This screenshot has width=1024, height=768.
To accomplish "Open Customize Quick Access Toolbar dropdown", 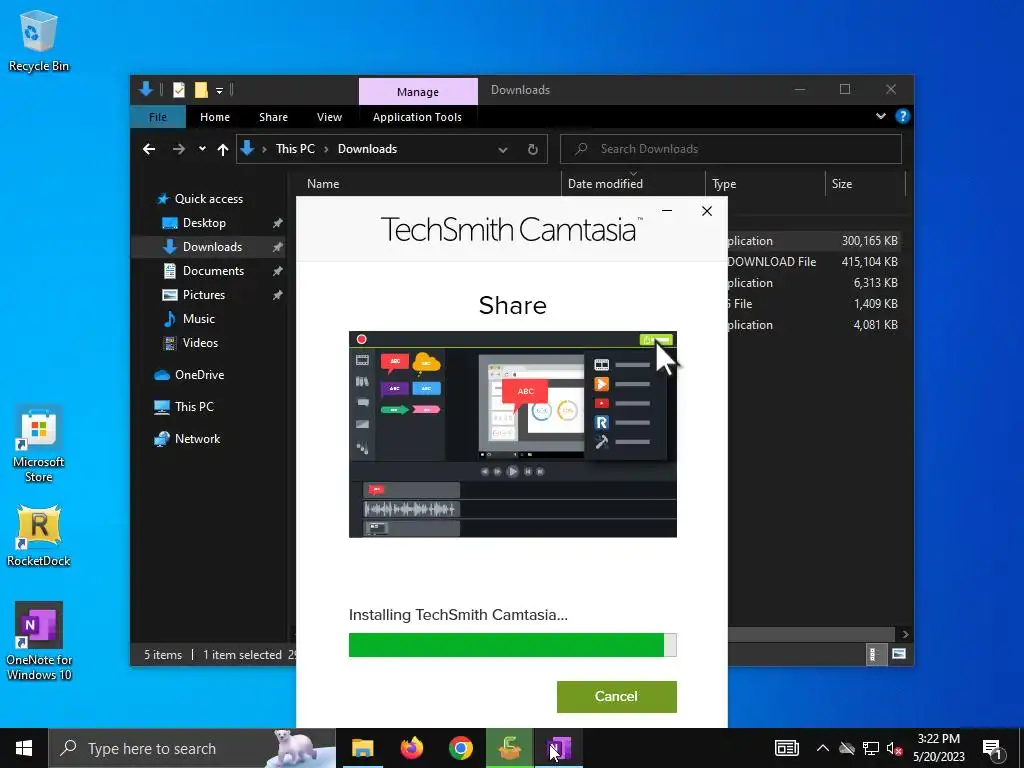I will [x=219, y=91].
